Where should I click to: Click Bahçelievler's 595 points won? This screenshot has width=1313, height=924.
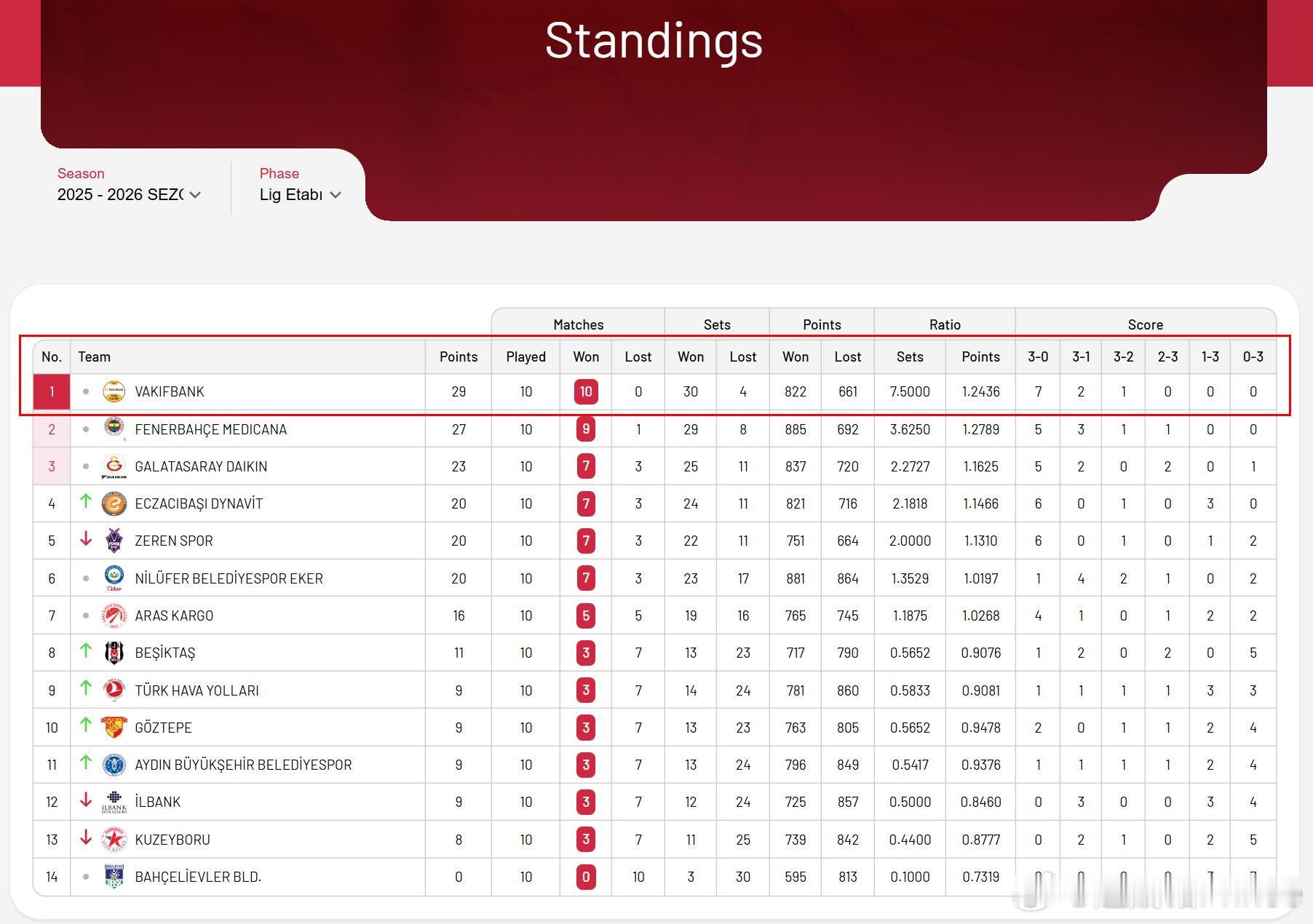click(796, 877)
